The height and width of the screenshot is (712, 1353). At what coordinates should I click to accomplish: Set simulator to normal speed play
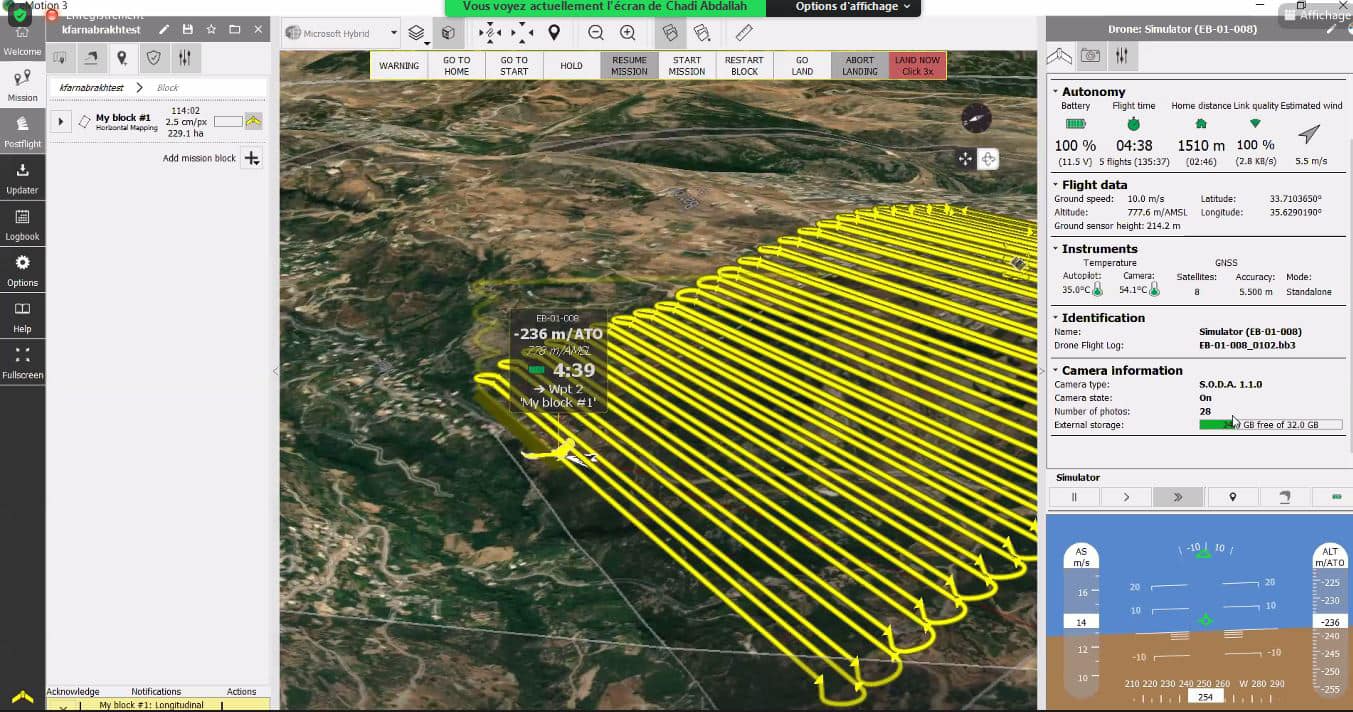[x=1126, y=496]
